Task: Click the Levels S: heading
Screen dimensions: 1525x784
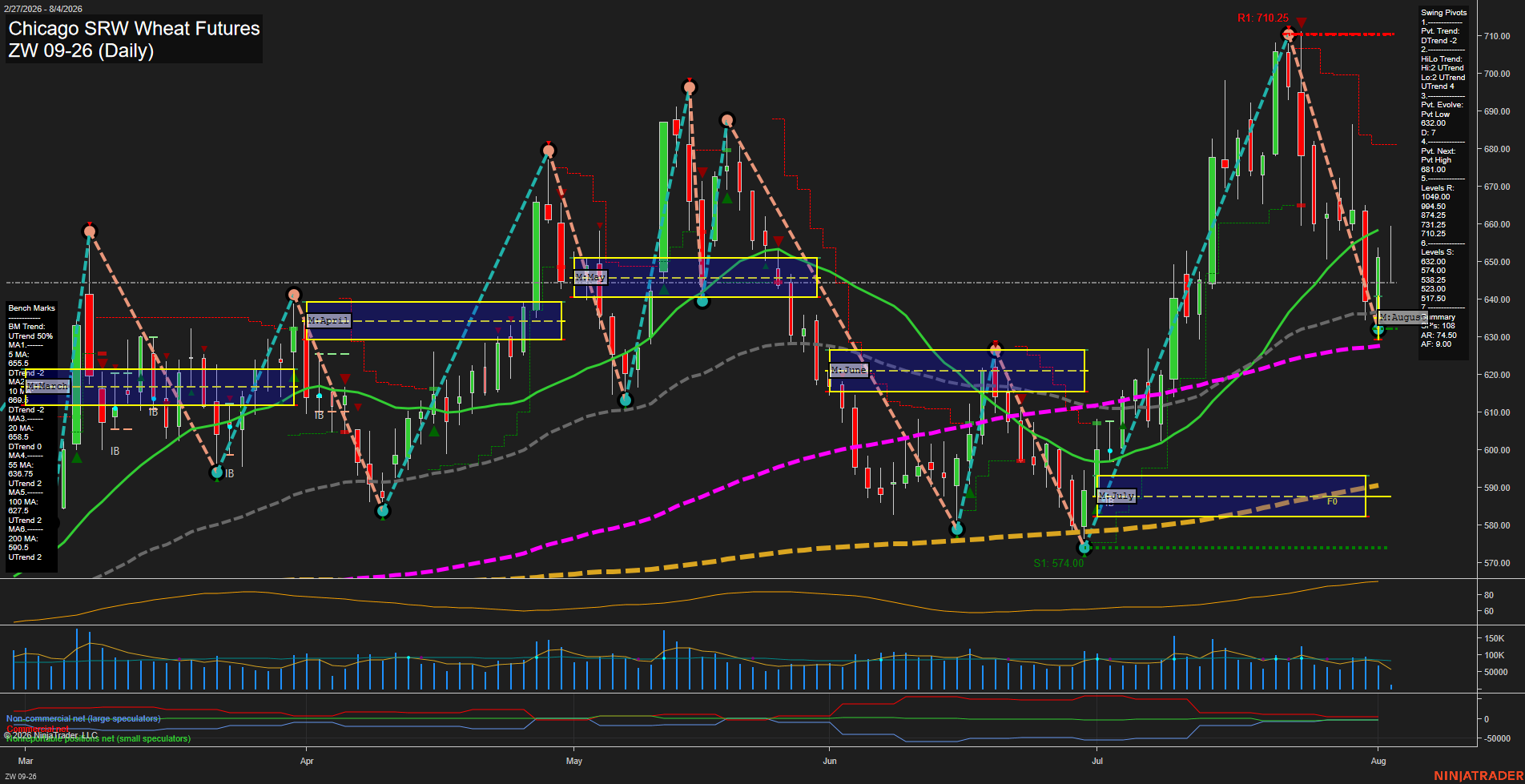Action: [x=1437, y=252]
